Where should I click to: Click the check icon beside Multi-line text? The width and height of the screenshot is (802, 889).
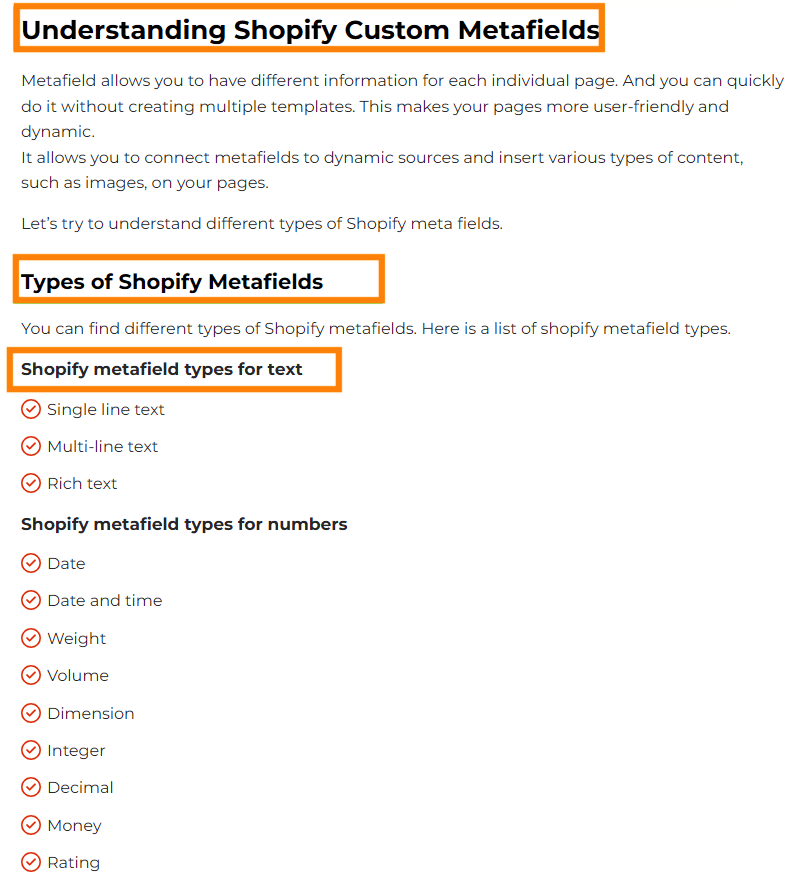coord(31,446)
